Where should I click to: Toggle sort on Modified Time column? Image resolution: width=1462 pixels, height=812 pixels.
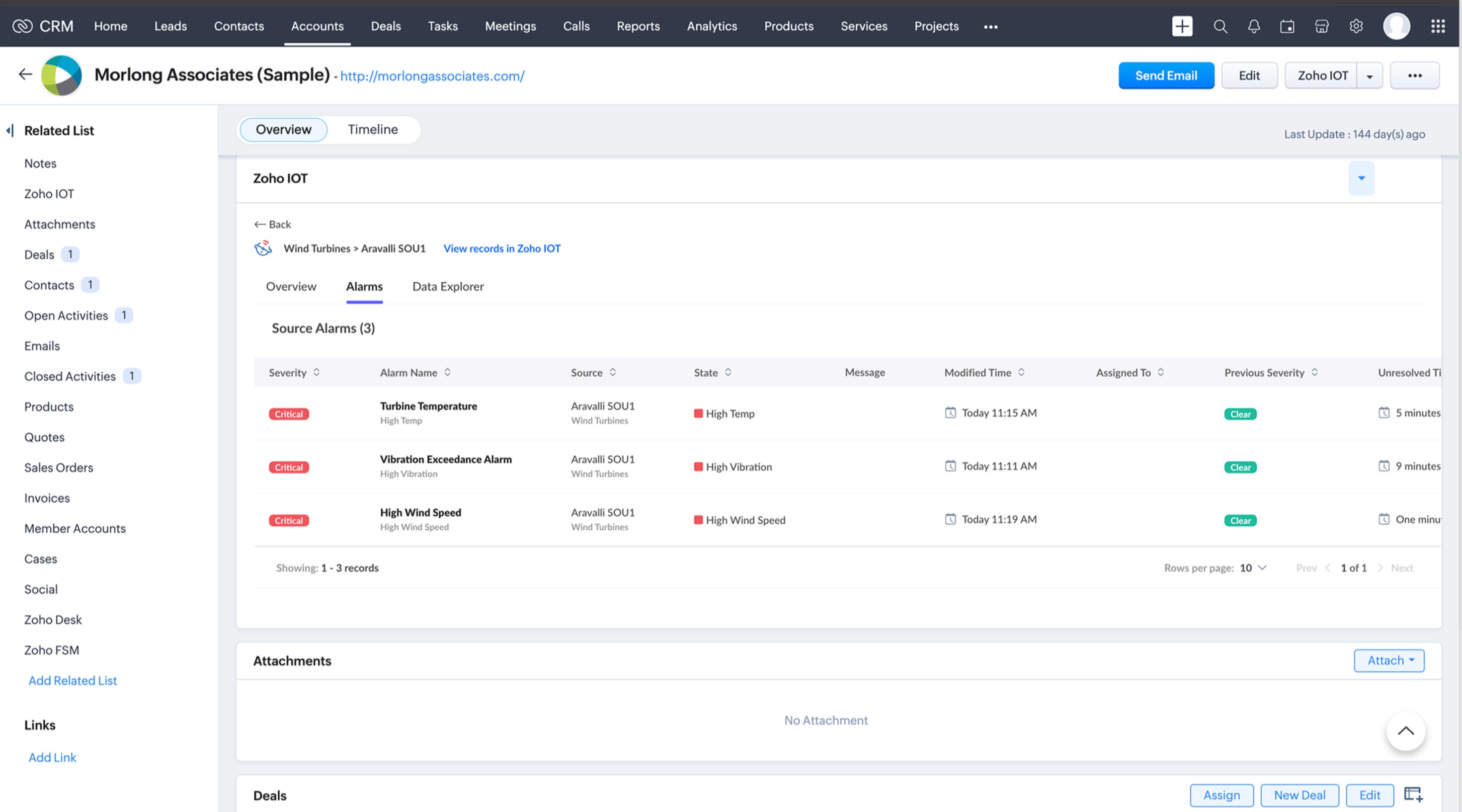tap(1021, 372)
